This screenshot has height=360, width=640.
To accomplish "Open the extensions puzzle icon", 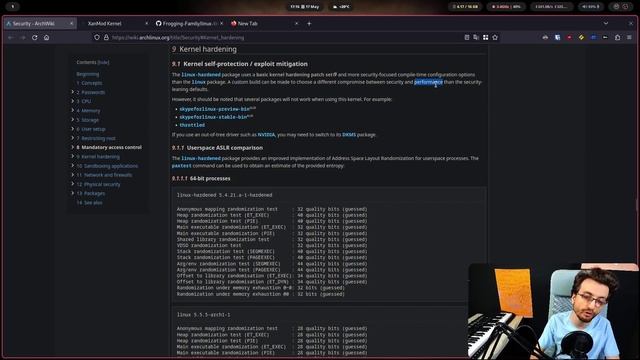I will (618, 38).
